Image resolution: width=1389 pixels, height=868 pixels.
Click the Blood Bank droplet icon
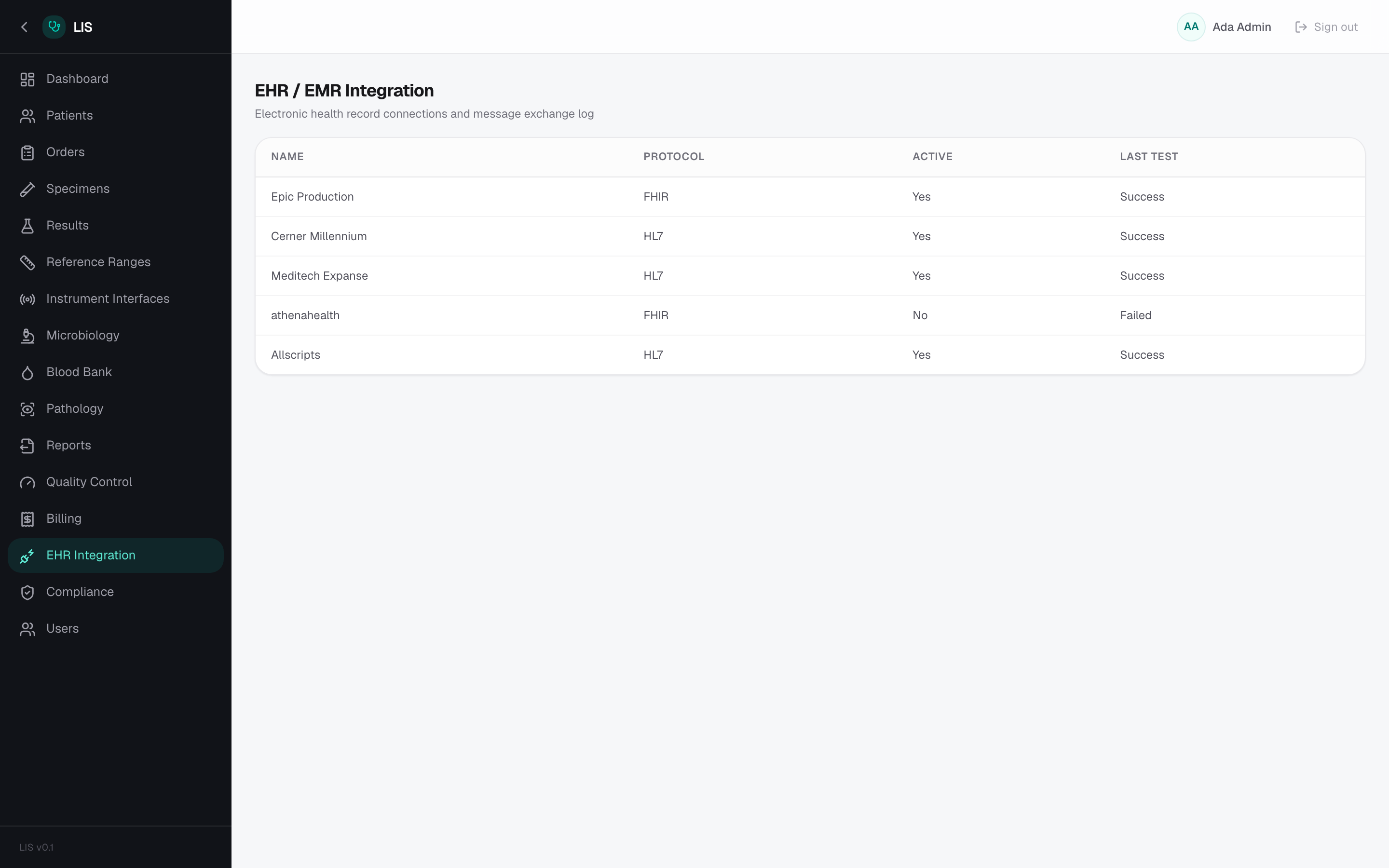tap(27, 373)
